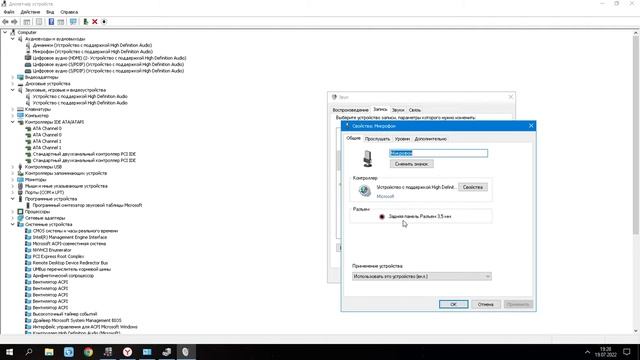Select Программный синтезатор звуковой таблицы Microsoft
This screenshot has height=360, width=640.
coord(87,205)
